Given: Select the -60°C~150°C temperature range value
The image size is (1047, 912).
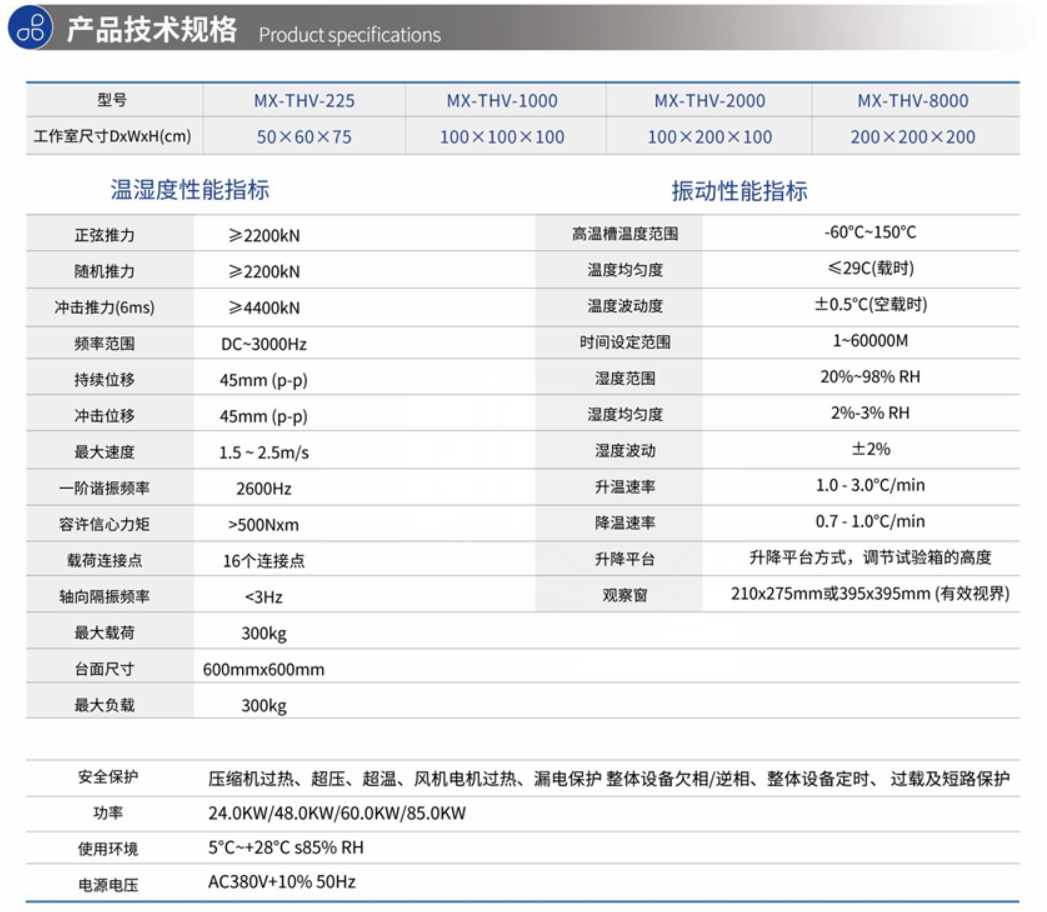Looking at the screenshot, I should click(x=870, y=232).
